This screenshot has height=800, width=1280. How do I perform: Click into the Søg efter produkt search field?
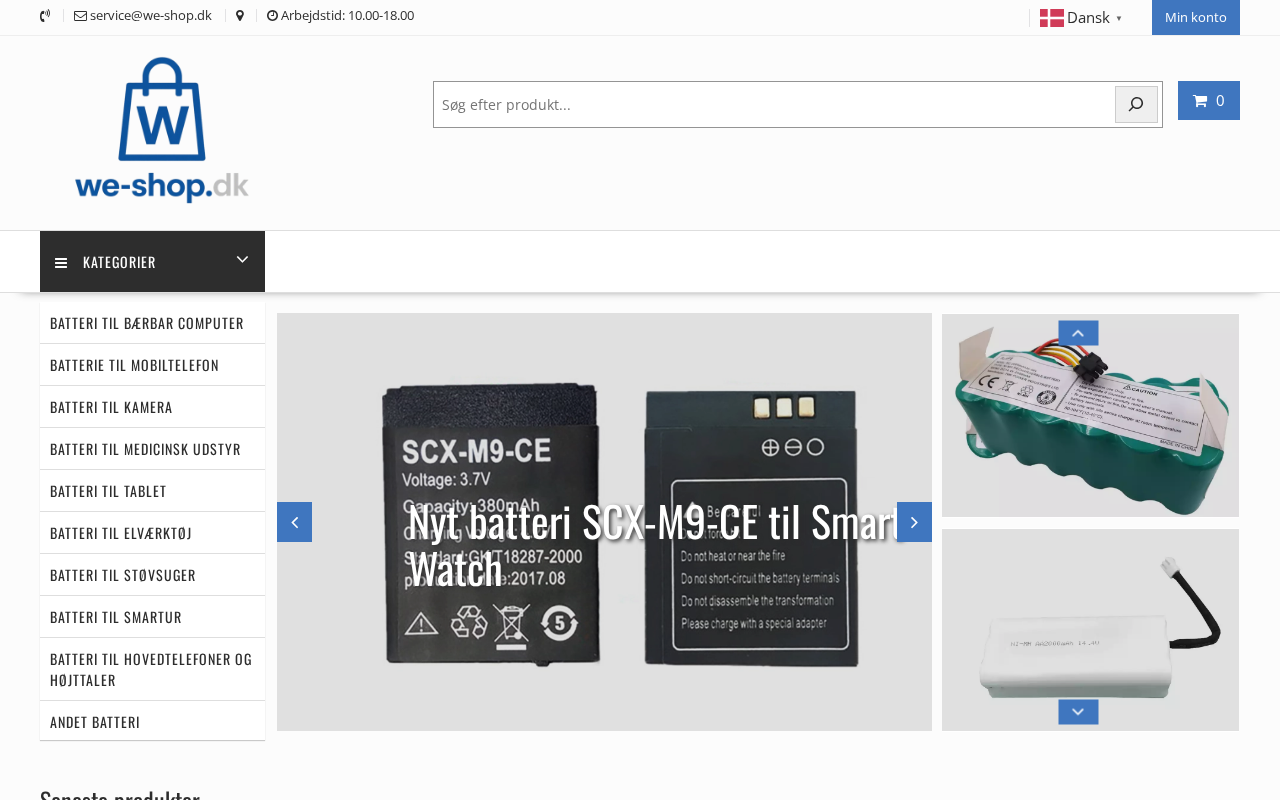tap(774, 104)
